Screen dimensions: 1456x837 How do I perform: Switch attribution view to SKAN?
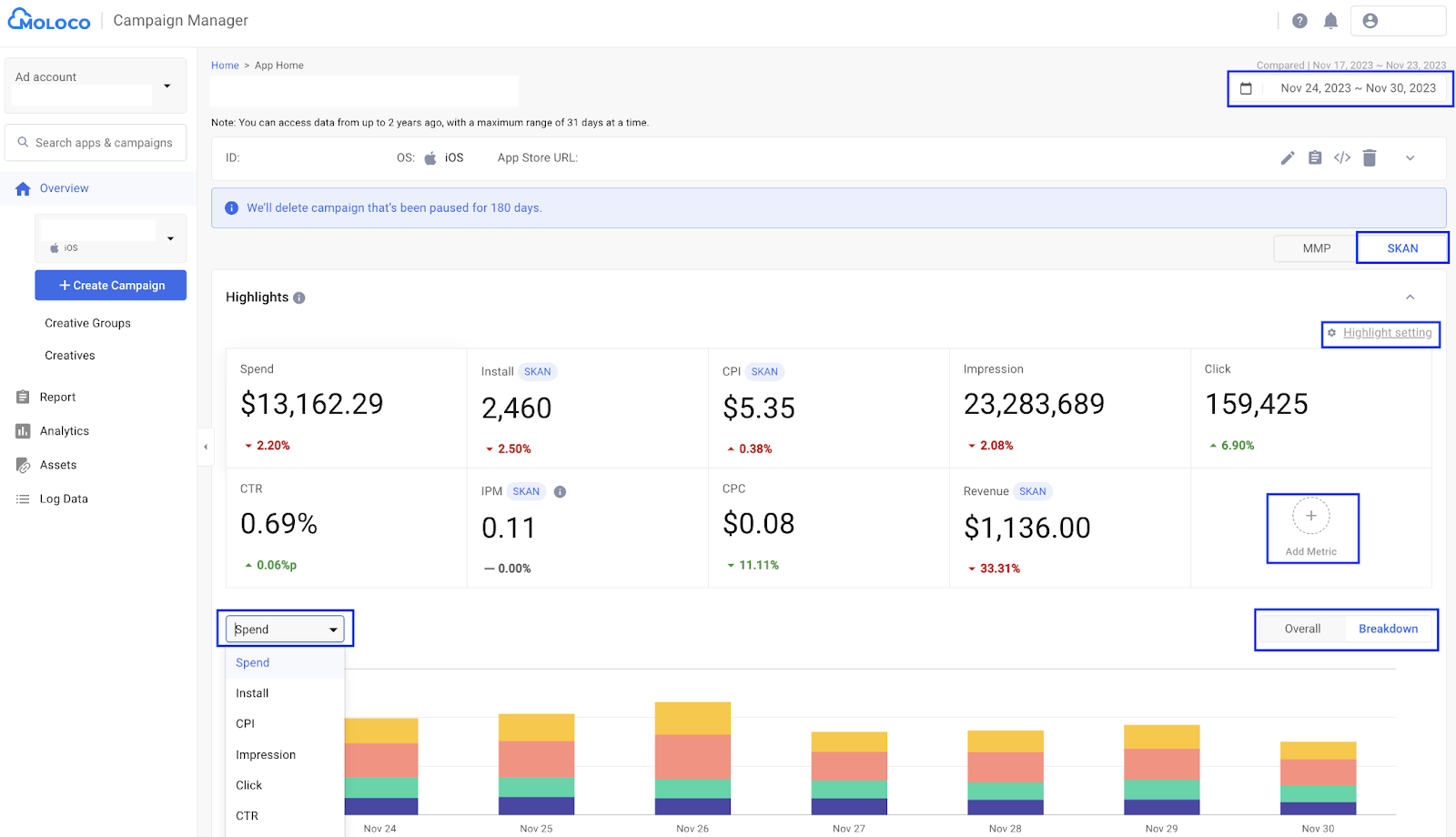point(1401,248)
